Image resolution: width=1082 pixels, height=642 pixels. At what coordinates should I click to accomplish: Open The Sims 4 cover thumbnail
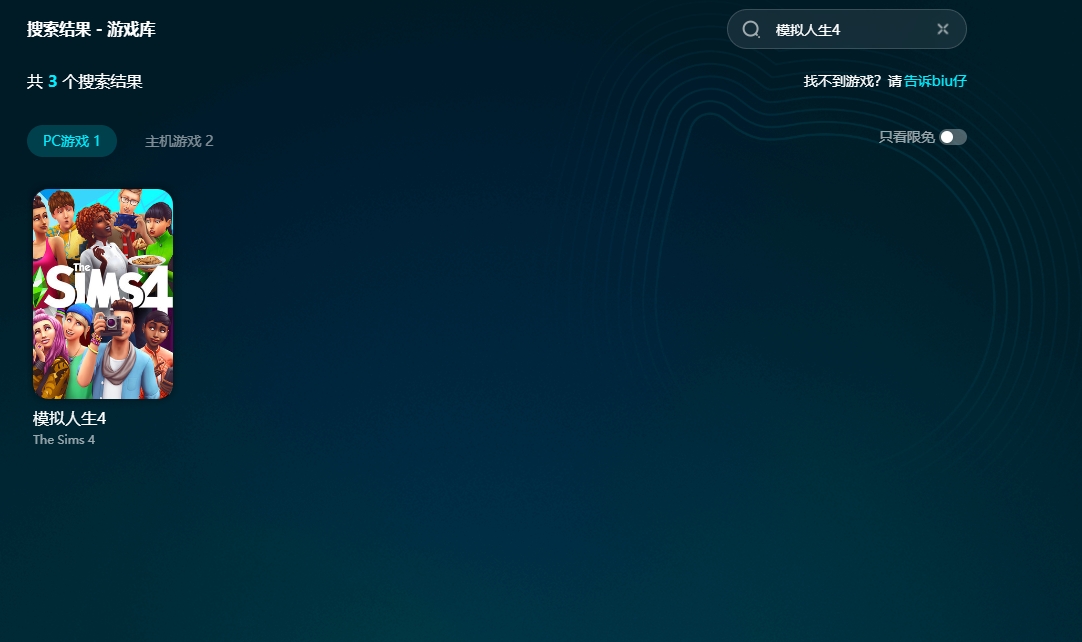103,294
